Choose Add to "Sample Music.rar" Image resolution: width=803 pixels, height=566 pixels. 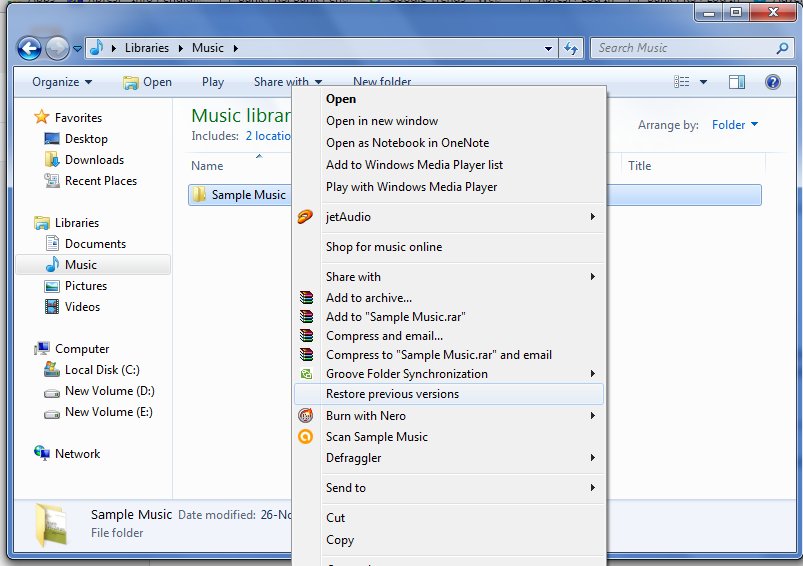(x=450, y=317)
